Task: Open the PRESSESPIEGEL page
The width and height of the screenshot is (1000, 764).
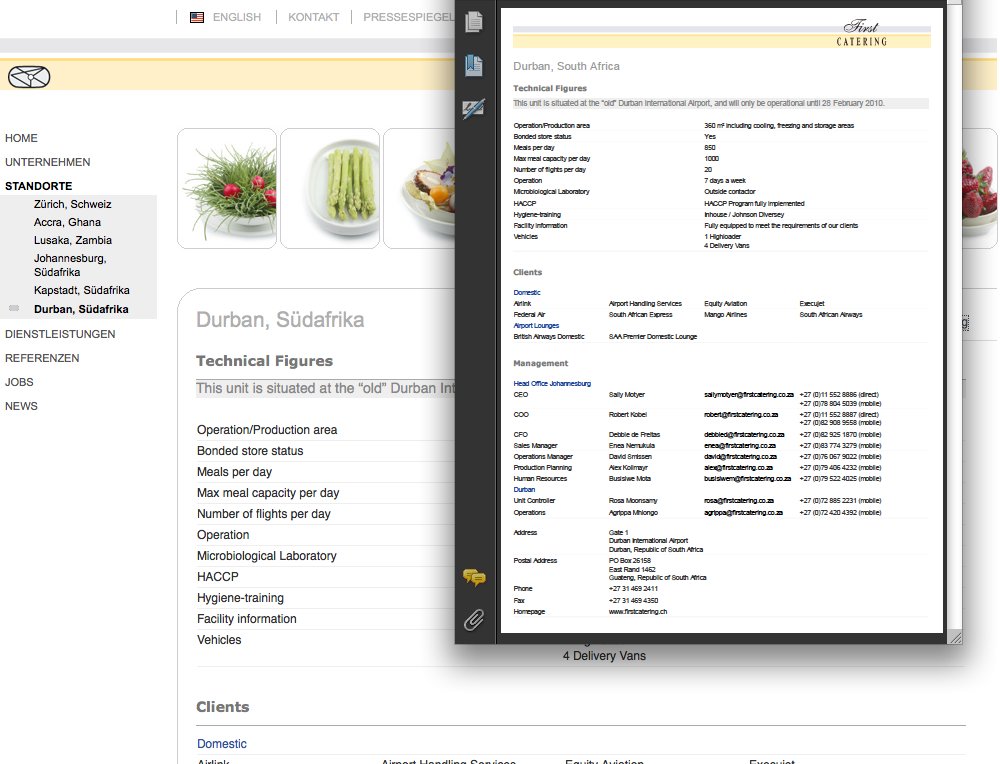Action: 409,17
